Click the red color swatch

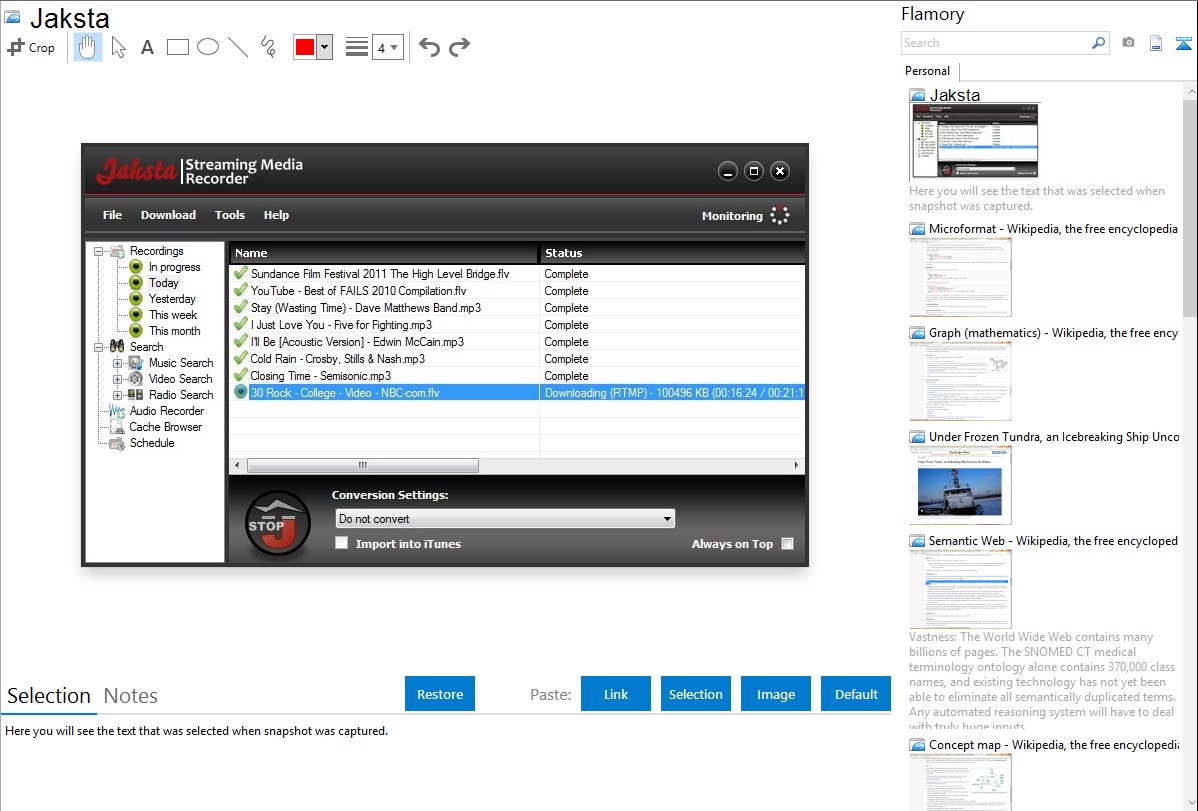click(x=305, y=47)
